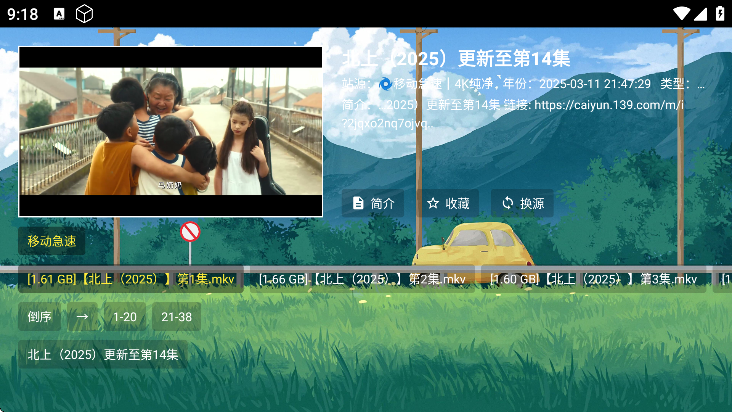Click the blue site source logo icon
This screenshot has height=412, width=732.
pyautogui.click(x=385, y=84)
